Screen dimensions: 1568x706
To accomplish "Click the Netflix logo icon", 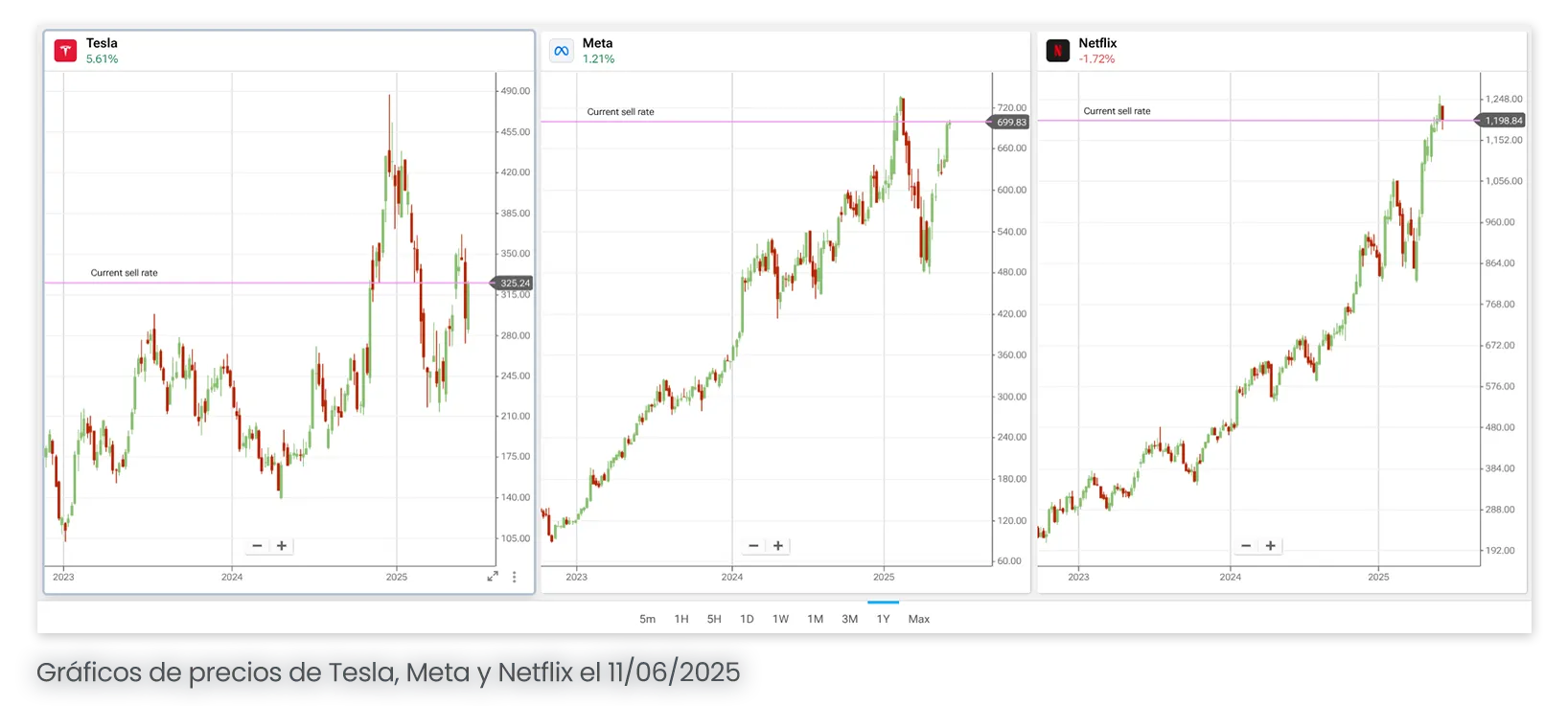I will pos(1057,51).
